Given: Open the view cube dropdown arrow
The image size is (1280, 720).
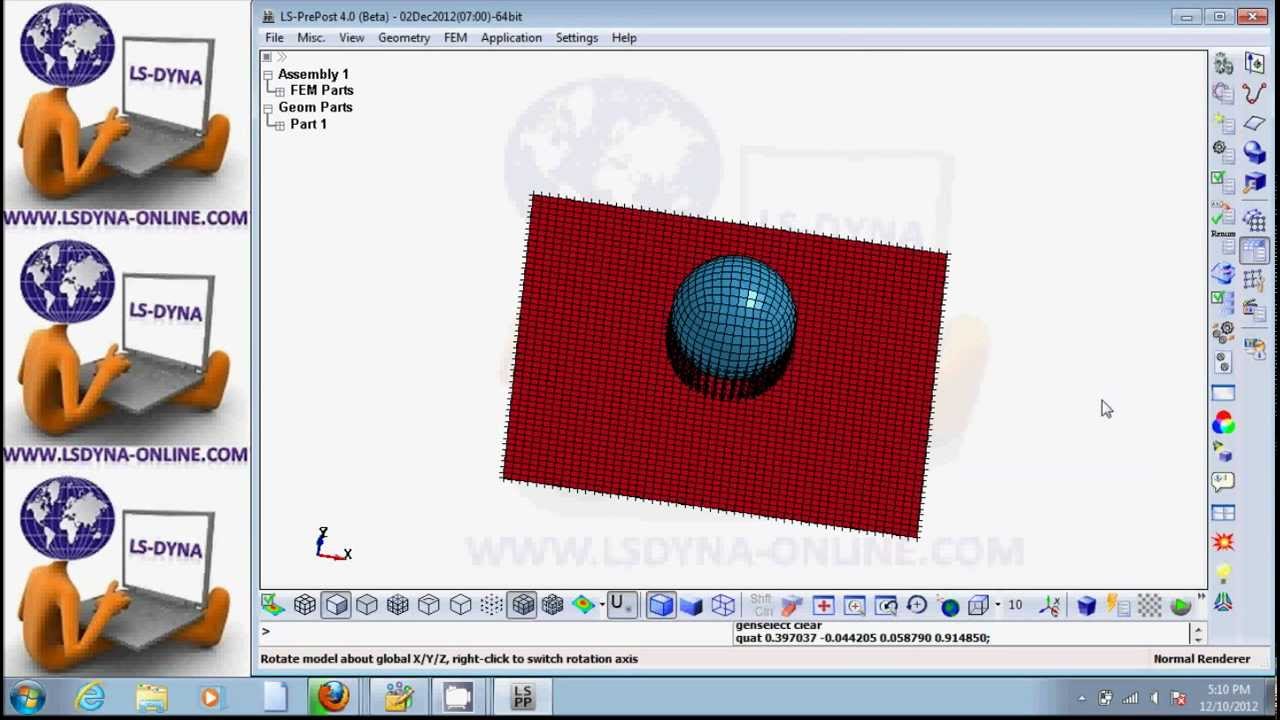Looking at the screenshot, I should click(x=997, y=605).
